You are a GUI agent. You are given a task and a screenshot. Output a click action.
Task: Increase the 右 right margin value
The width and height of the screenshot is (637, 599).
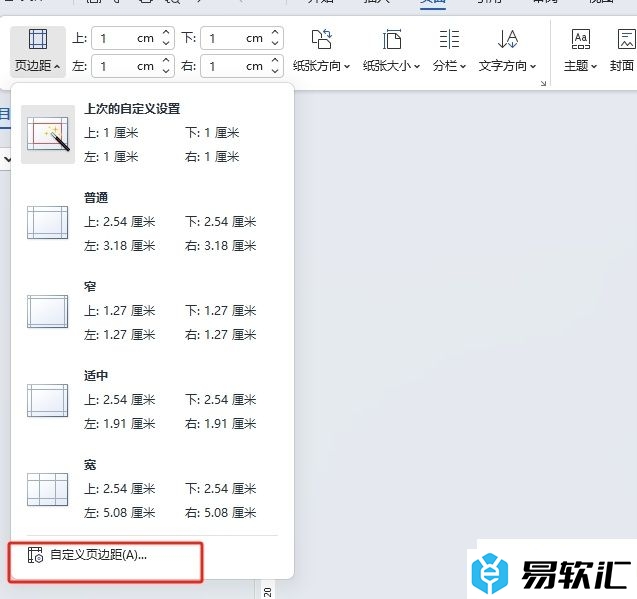tap(275, 60)
